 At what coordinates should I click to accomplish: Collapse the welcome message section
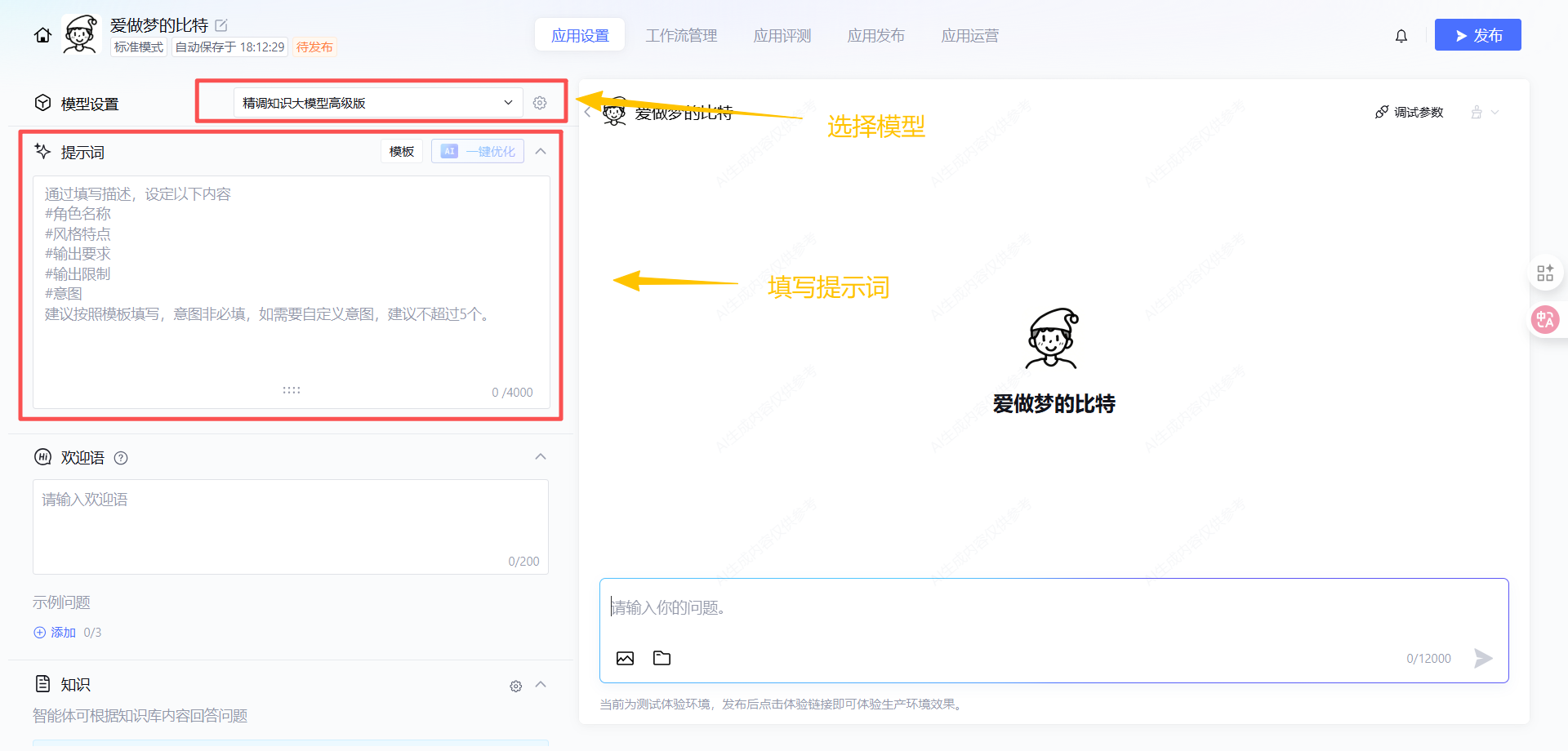(x=541, y=457)
